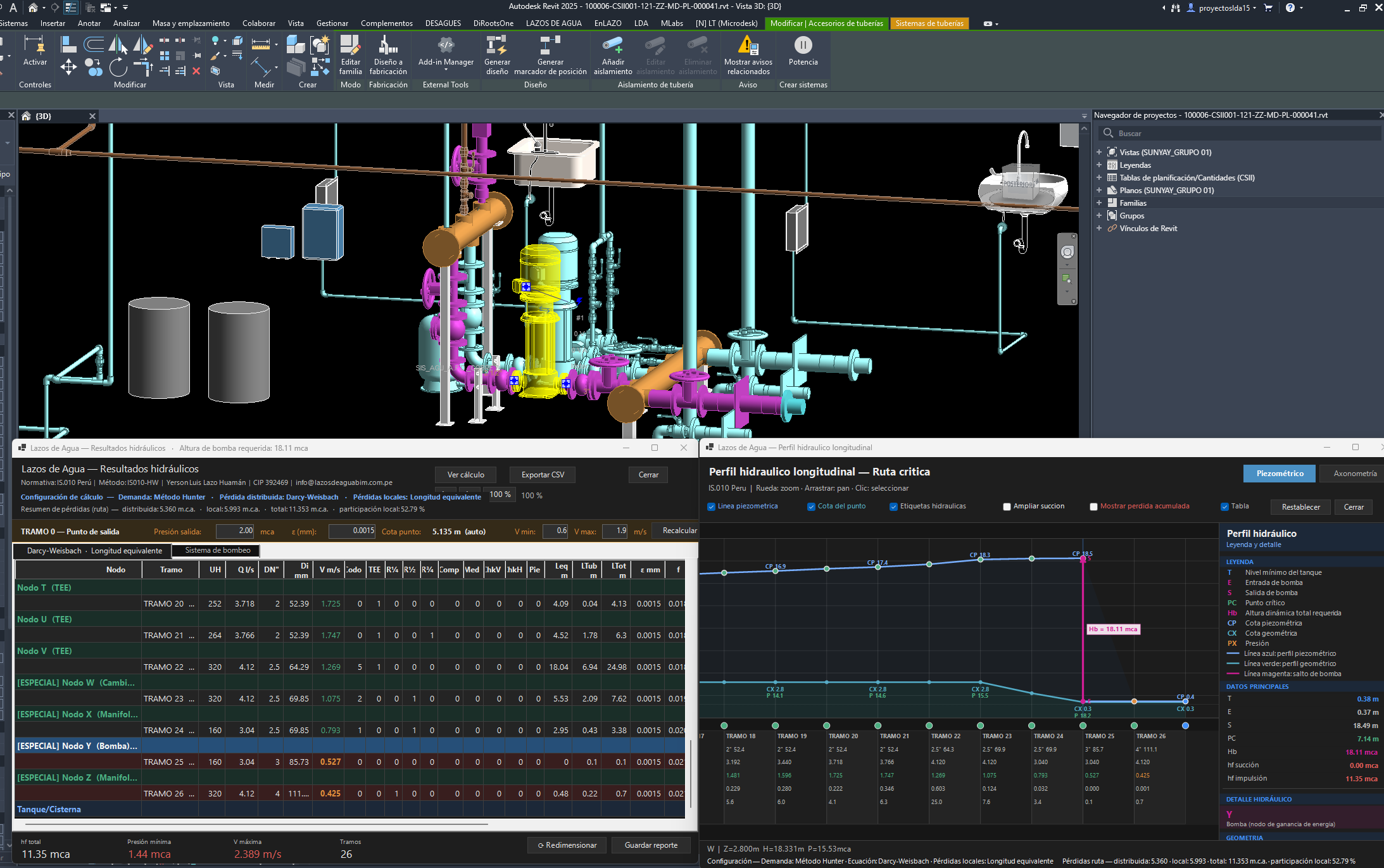Select the Move tool in Modificar panel
The height and width of the screenshot is (868, 1384).
(x=68, y=66)
